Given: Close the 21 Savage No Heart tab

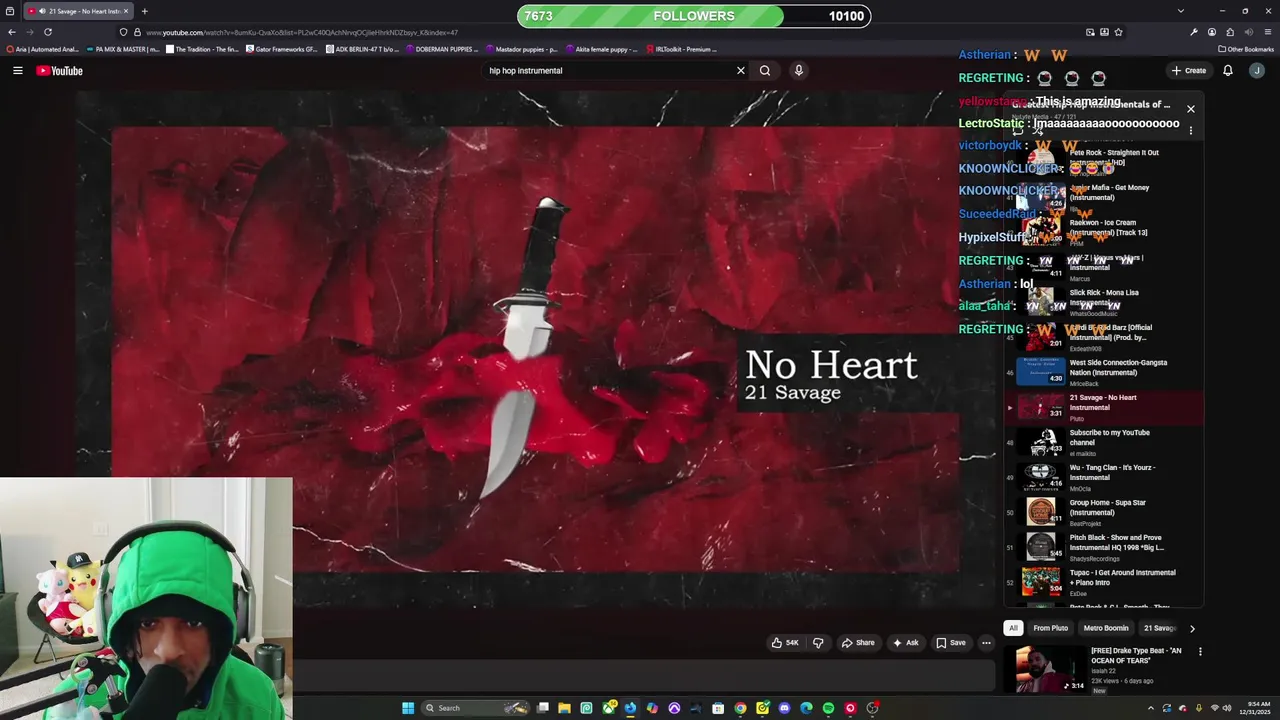Looking at the screenshot, I should 126,11.
